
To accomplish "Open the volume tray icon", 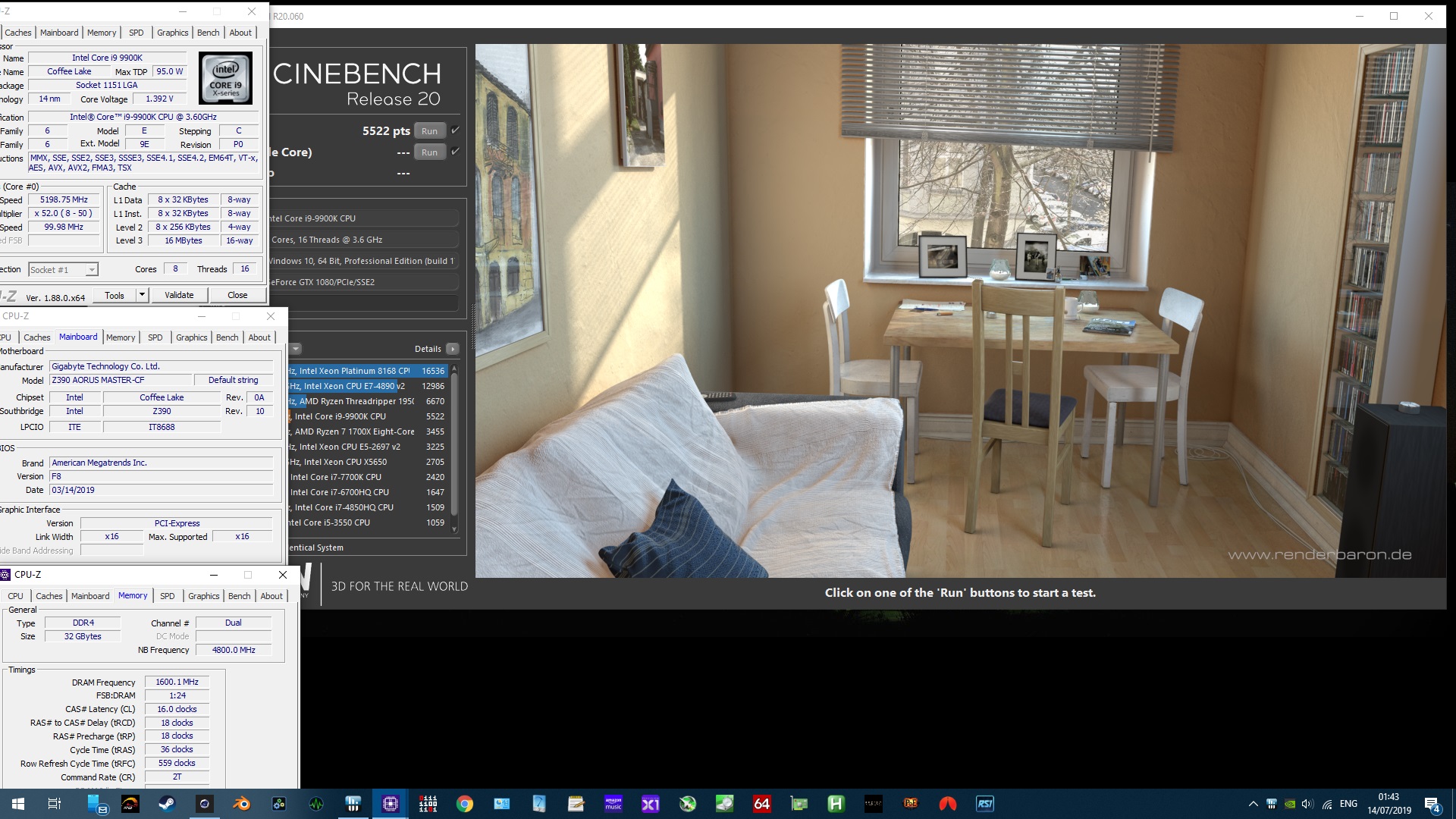I will point(1307,804).
